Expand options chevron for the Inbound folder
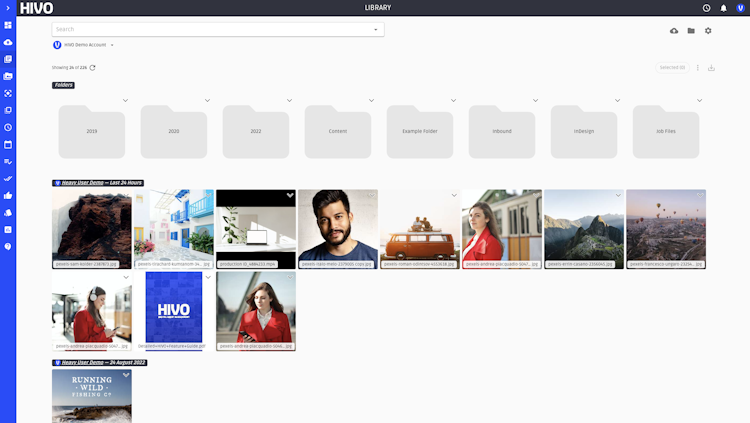The height and width of the screenshot is (423, 750). (x=535, y=100)
